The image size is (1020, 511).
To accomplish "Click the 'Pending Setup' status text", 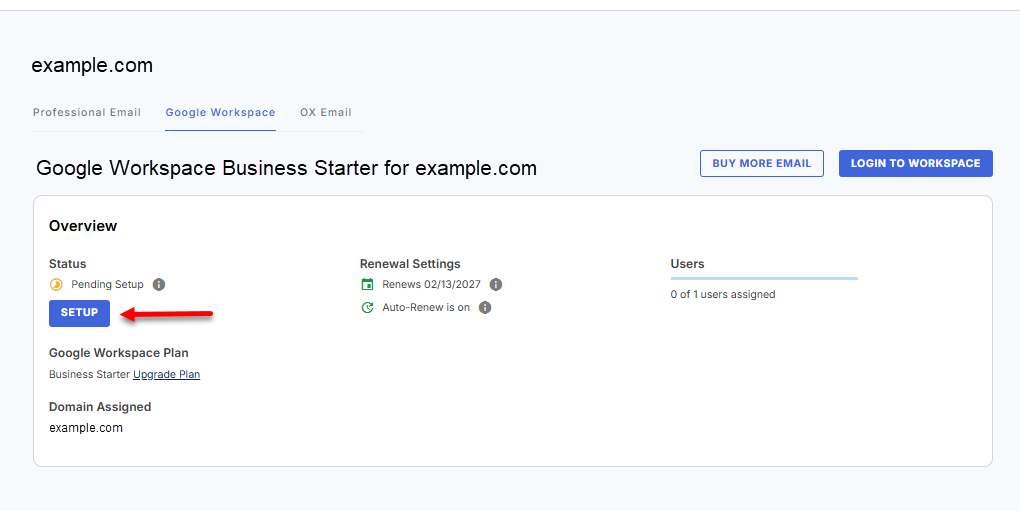I will pyautogui.click(x=107, y=285).
